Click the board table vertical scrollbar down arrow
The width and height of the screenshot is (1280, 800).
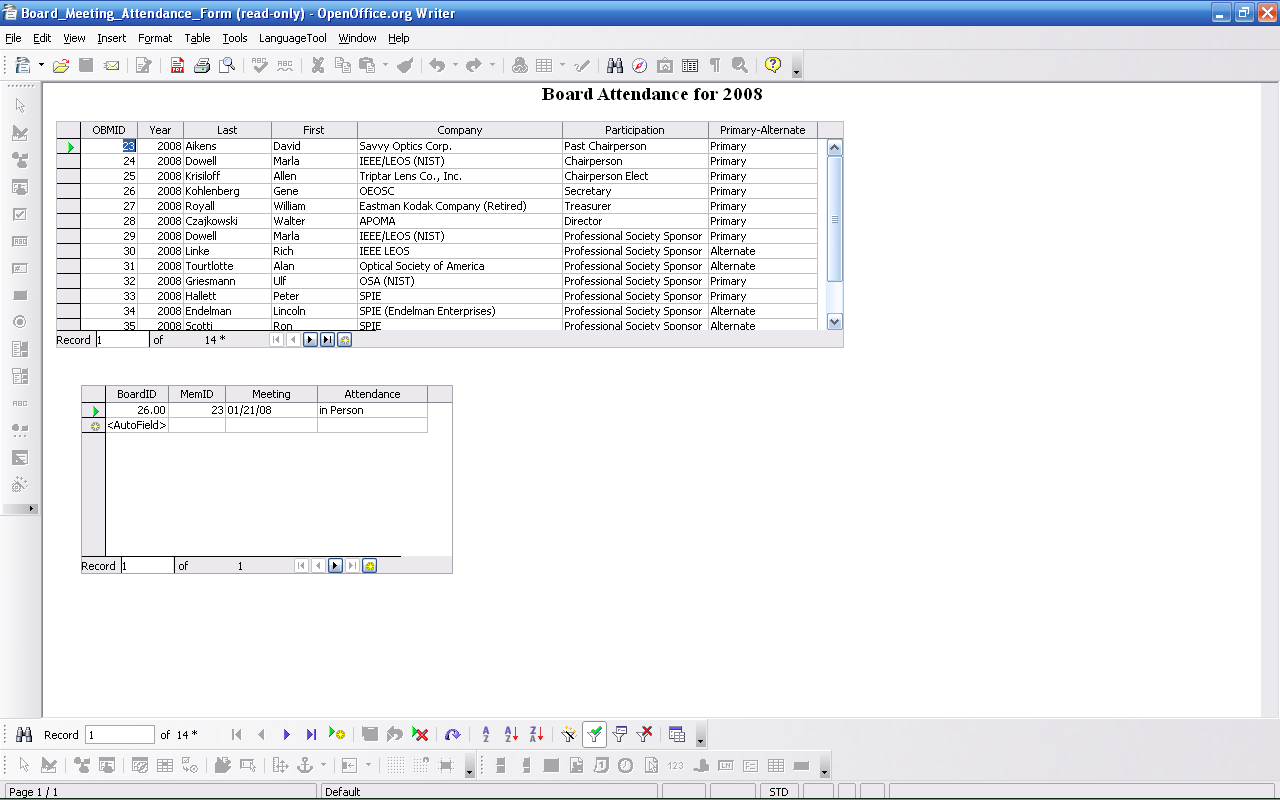(x=835, y=322)
